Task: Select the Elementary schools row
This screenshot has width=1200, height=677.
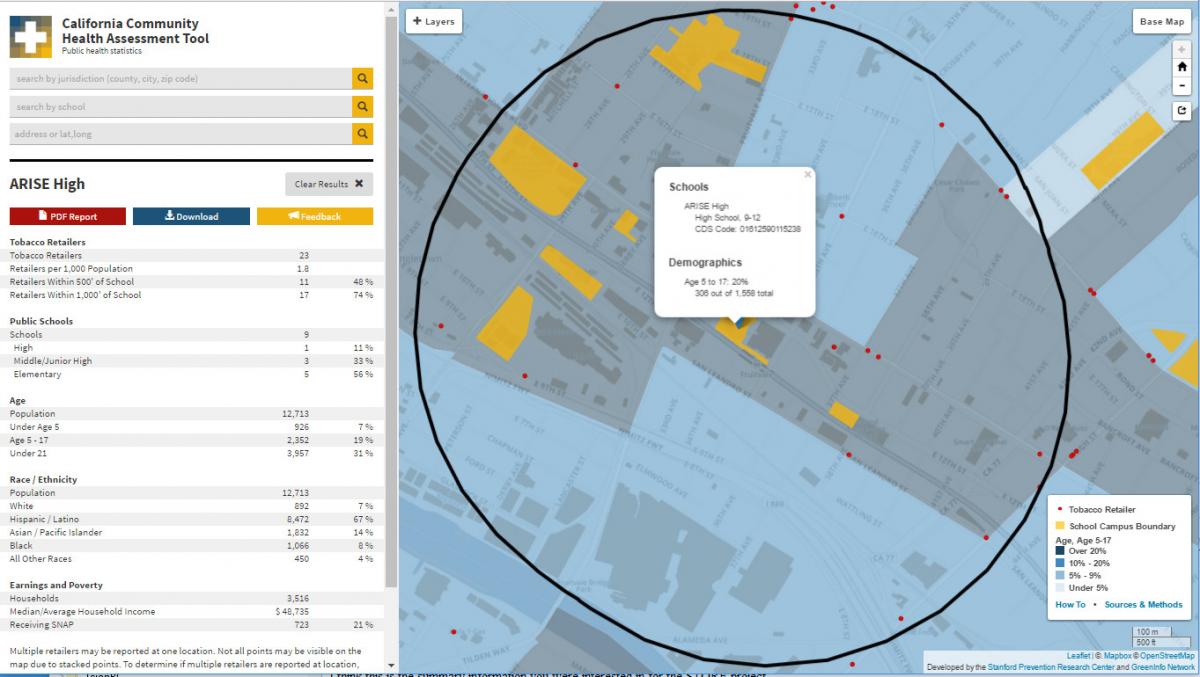Action: click(191, 374)
